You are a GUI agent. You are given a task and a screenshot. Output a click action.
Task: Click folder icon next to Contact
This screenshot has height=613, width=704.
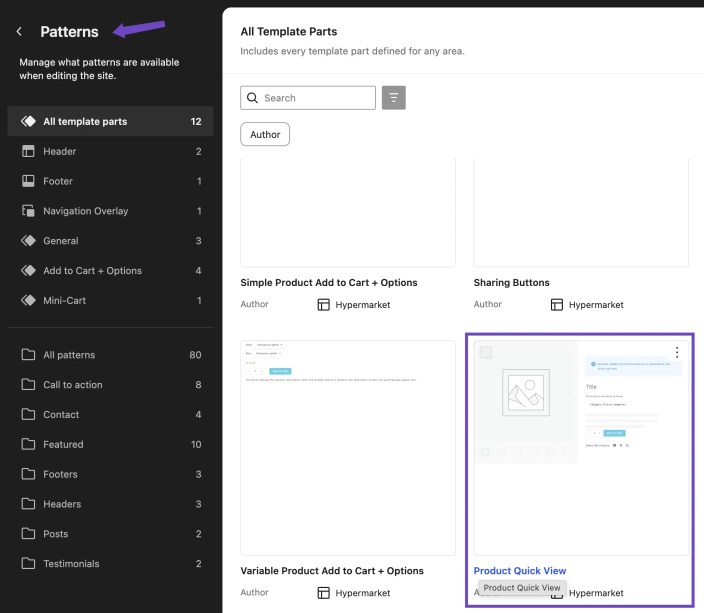28,414
